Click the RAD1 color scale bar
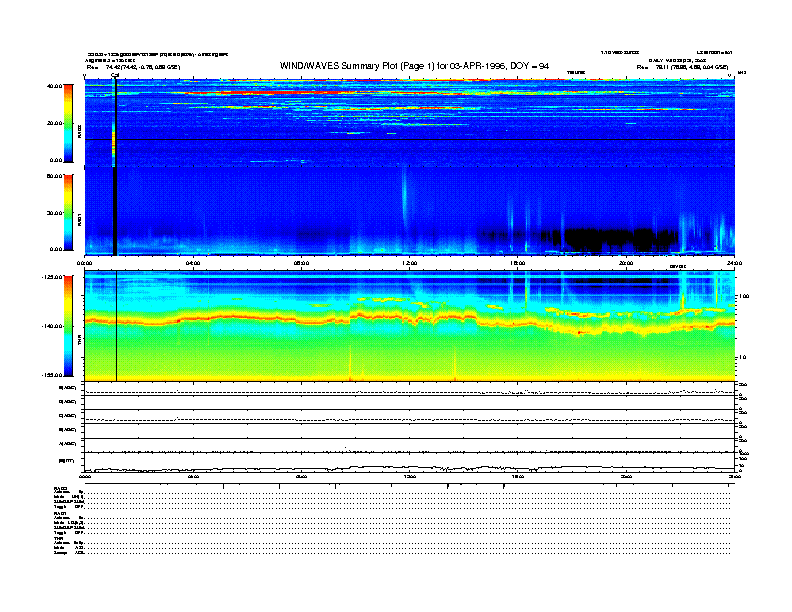 coord(68,212)
